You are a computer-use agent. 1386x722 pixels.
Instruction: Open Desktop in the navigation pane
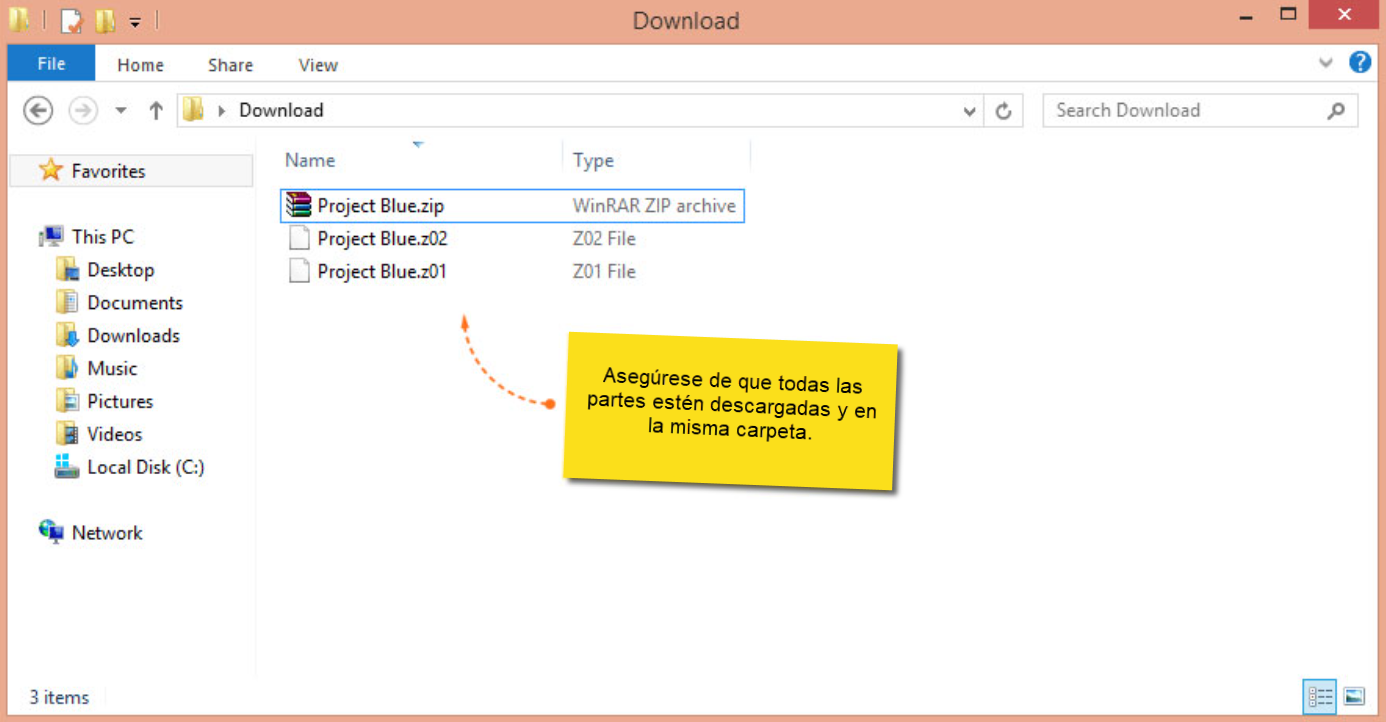[120, 270]
